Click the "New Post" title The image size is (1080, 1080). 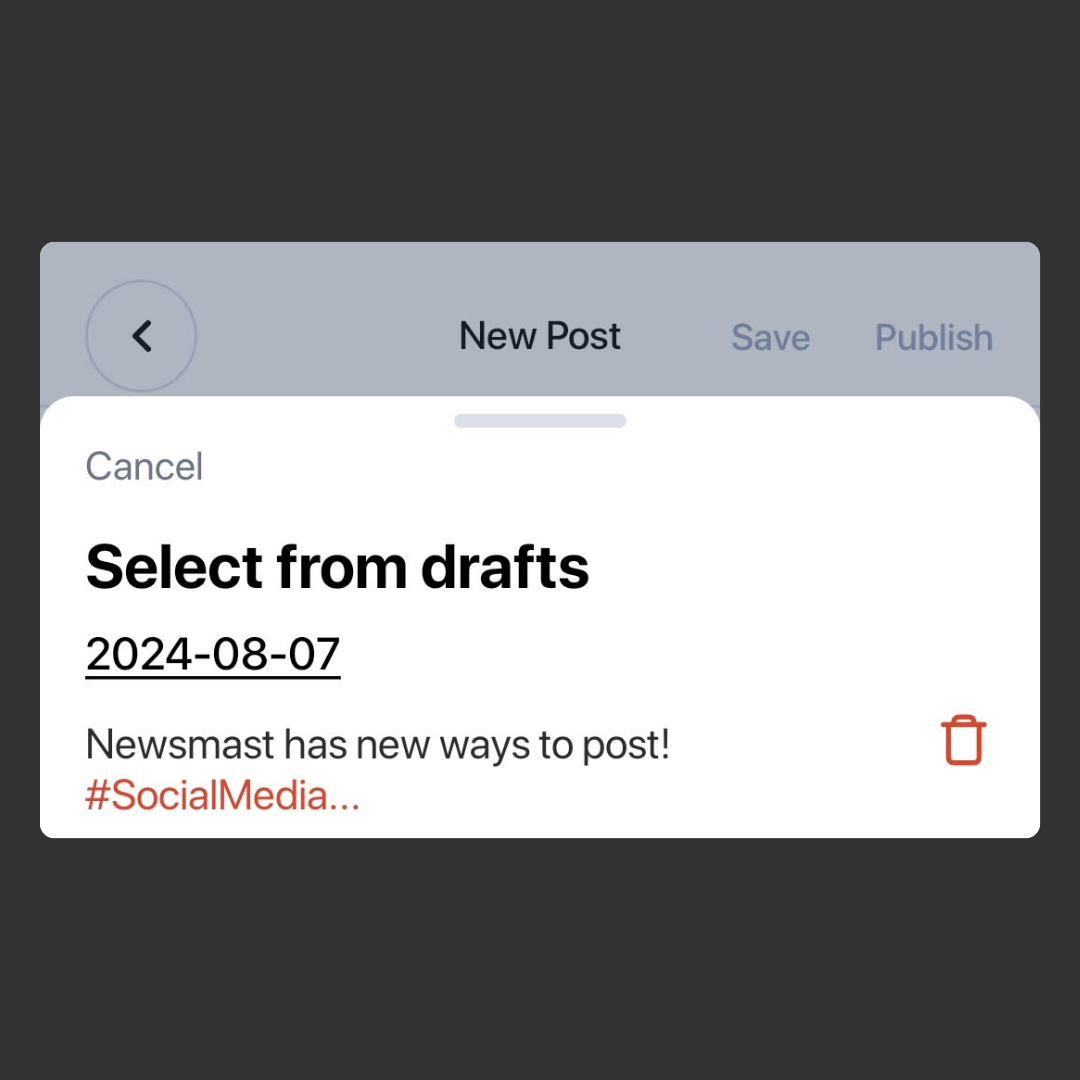click(x=540, y=336)
